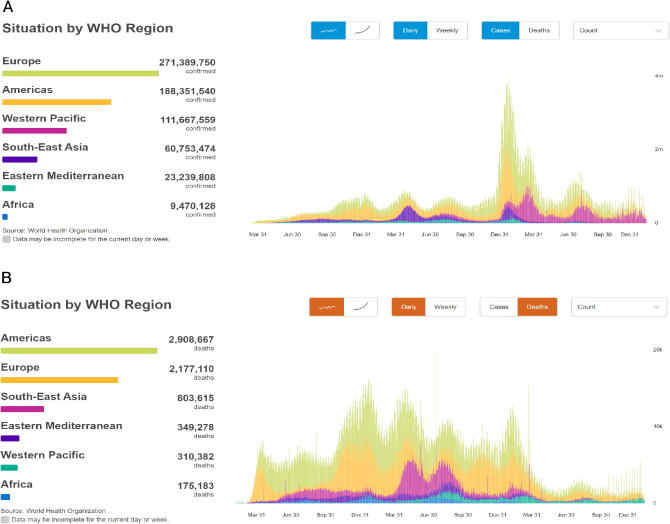The width and height of the screenshot is (670, 524).
Task: Click Situation by WHO Region heading panel B
Action: (x=86, y=305)
